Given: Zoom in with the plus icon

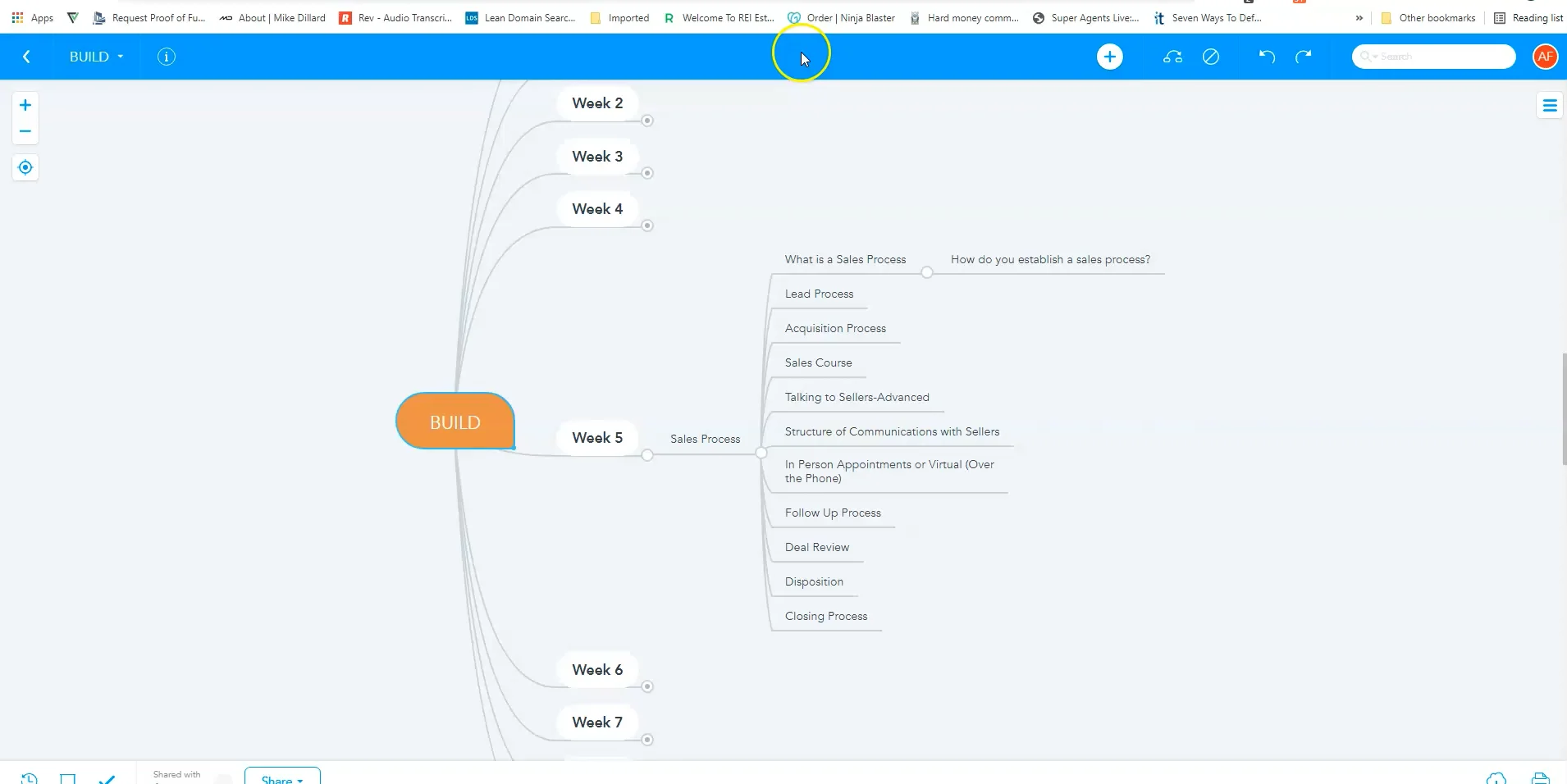Looking at the screenshot, I should pyautogui.click(x=25, y=105).
